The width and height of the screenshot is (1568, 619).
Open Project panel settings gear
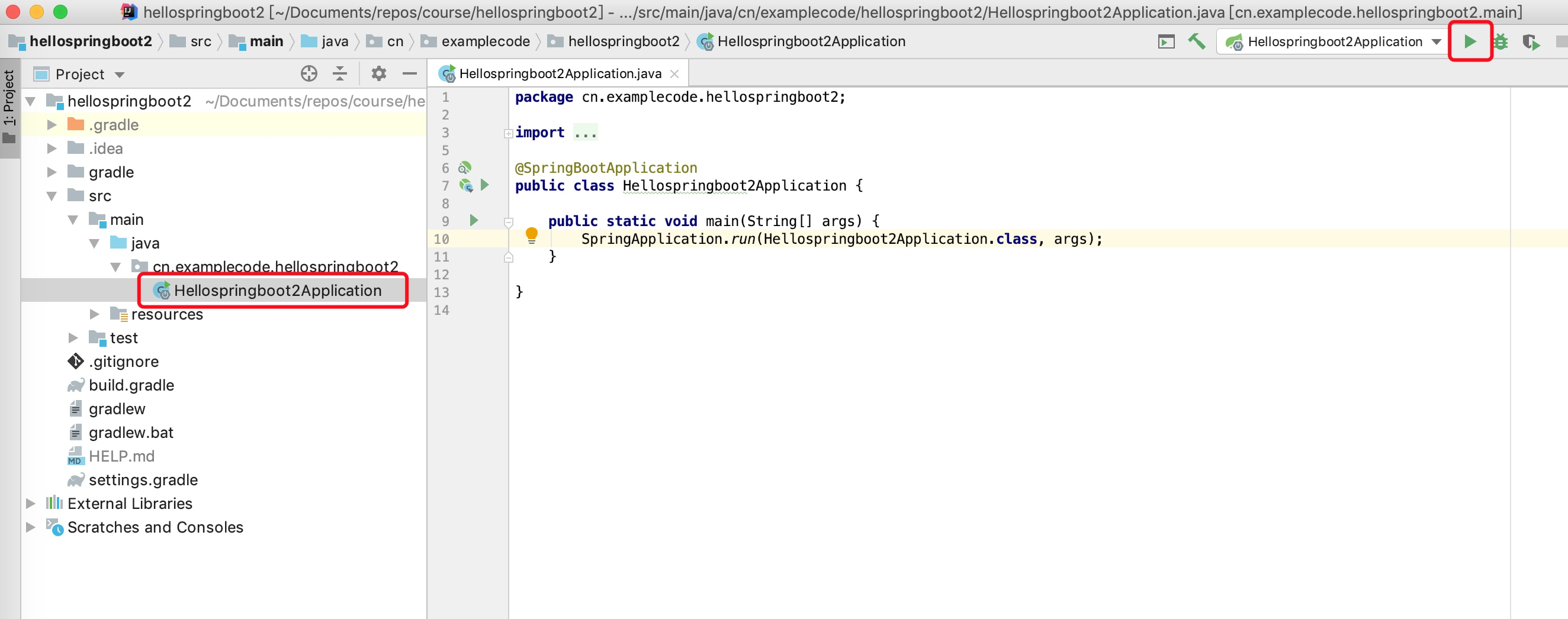click(378, 73)
